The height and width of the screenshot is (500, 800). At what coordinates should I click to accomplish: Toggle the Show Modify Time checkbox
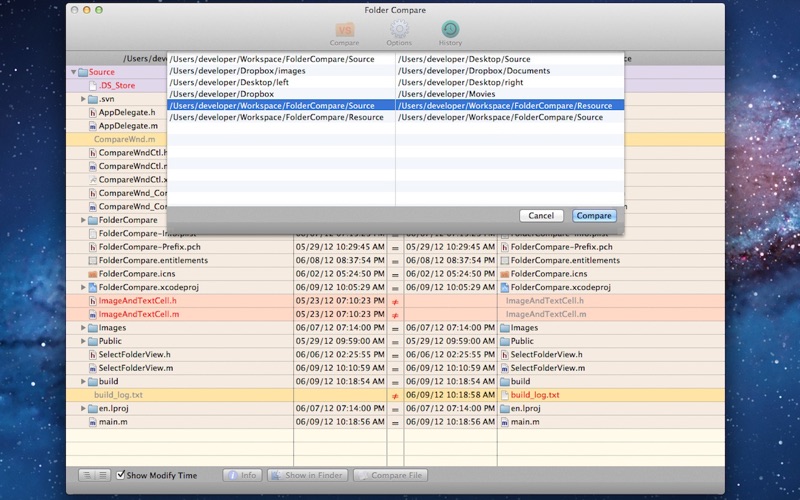[121, 475]
